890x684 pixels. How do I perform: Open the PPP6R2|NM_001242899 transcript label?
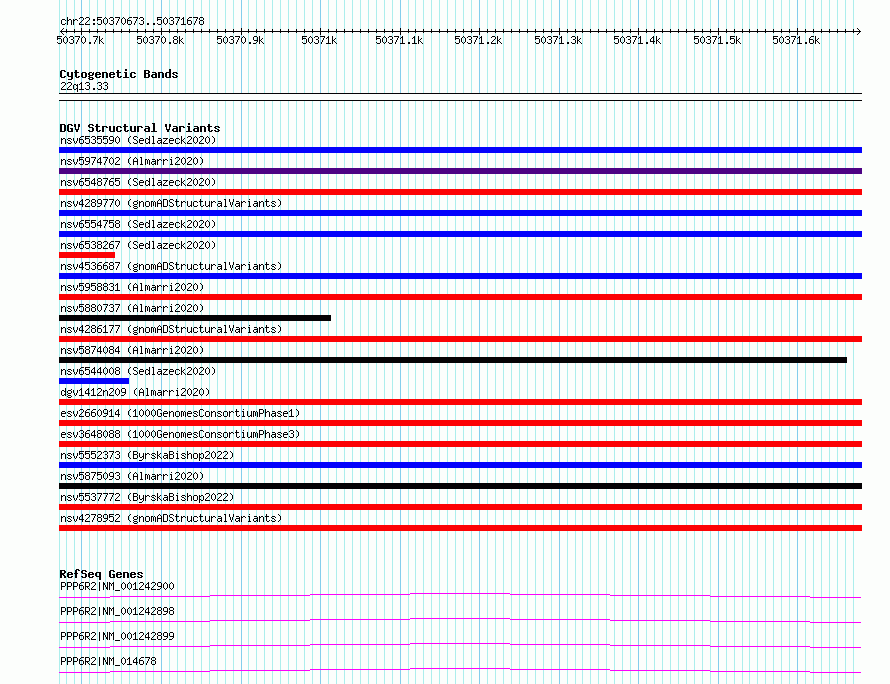point(117,636)
